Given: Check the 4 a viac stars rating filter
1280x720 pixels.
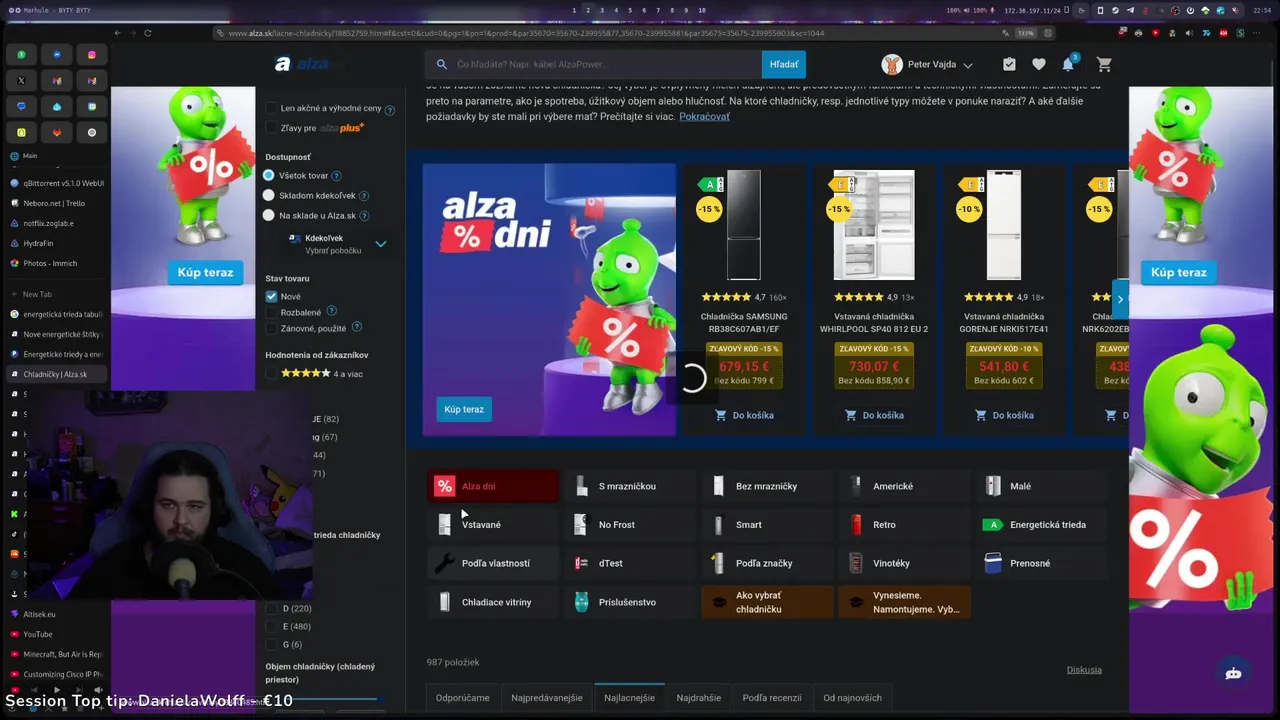Looking at the screenshot, I should [271, 374].
